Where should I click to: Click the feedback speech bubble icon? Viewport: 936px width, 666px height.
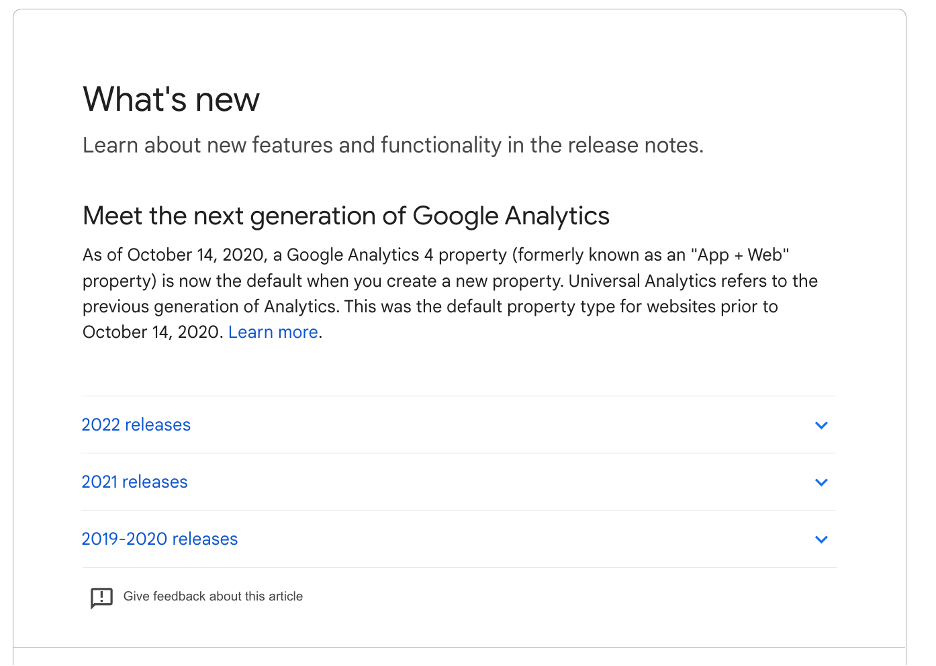point(101,597)
